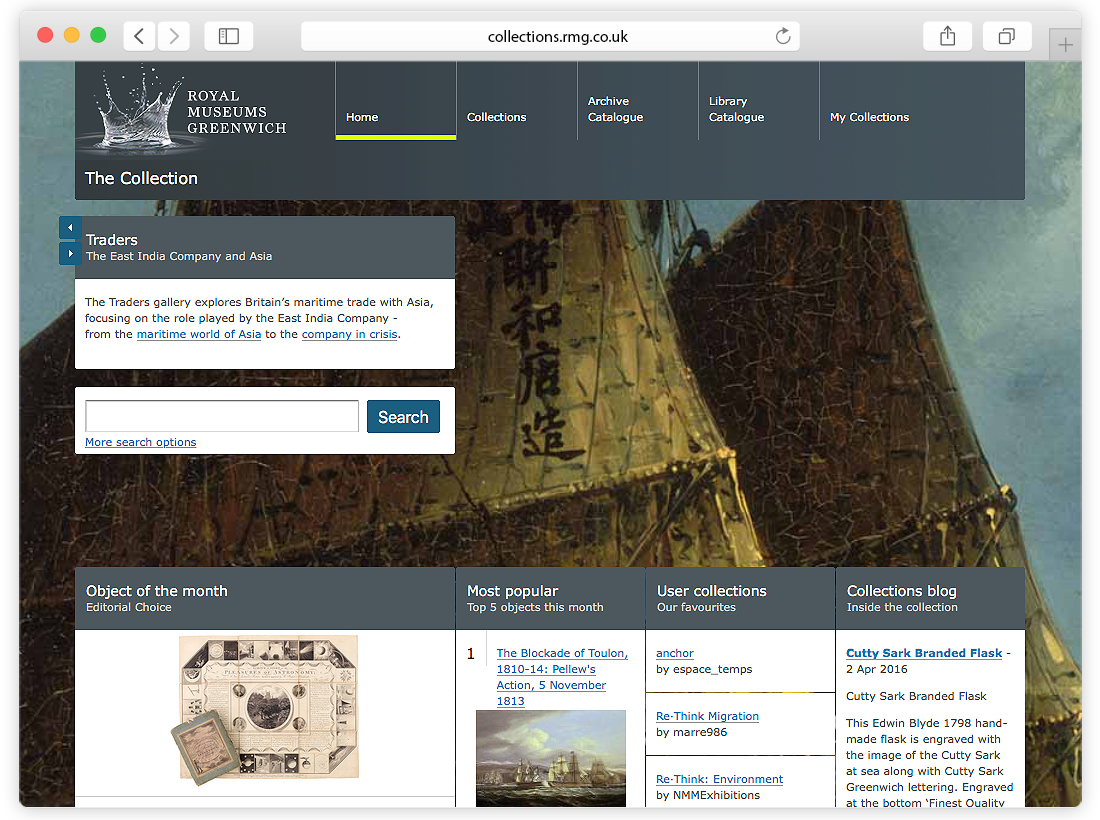Click the 'Collections blog' heading

[x=901, y=591]
